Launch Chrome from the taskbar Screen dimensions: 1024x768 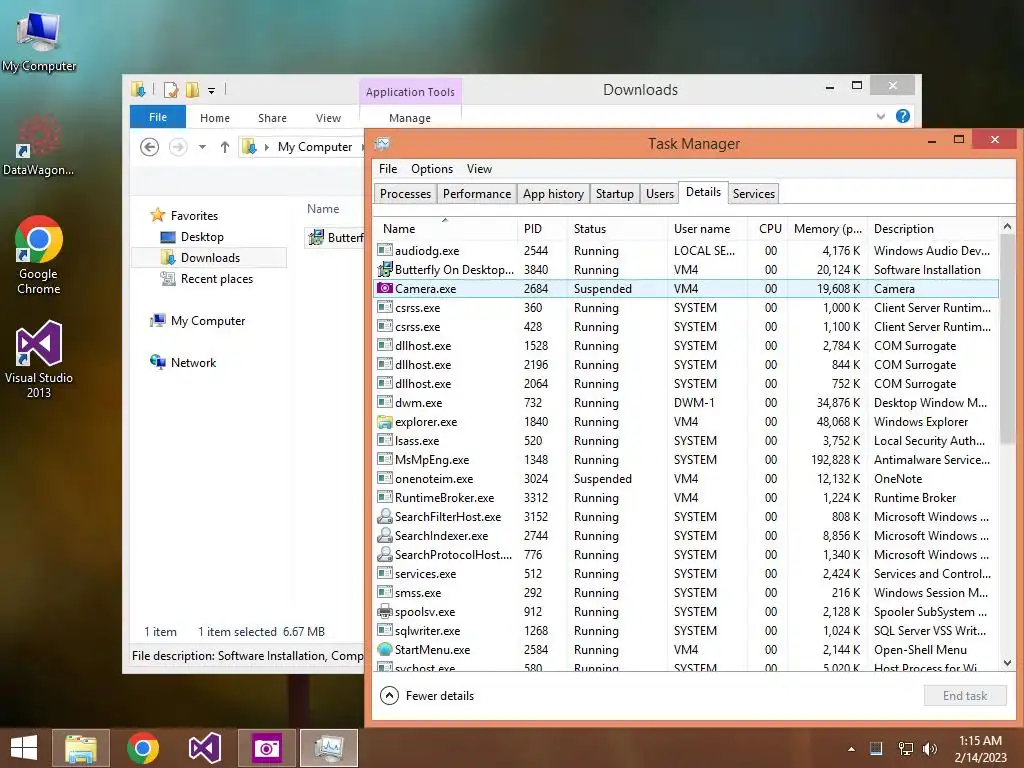pyautogui.click(x=143, y=748)
